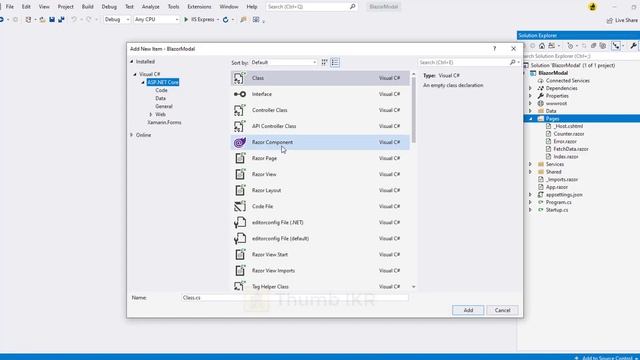Screen dimensions: 640x360
Task: Open the Sort by Default dropdown
Action: click(284, 62)
